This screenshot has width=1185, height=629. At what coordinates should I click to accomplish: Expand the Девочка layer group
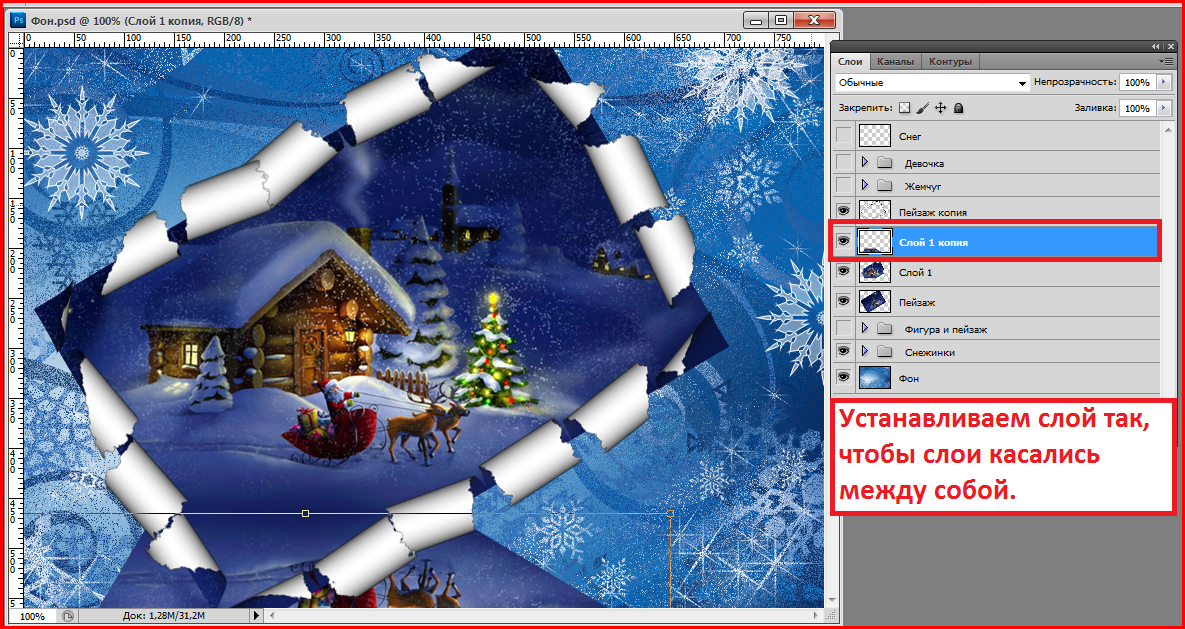coord(865,163)
